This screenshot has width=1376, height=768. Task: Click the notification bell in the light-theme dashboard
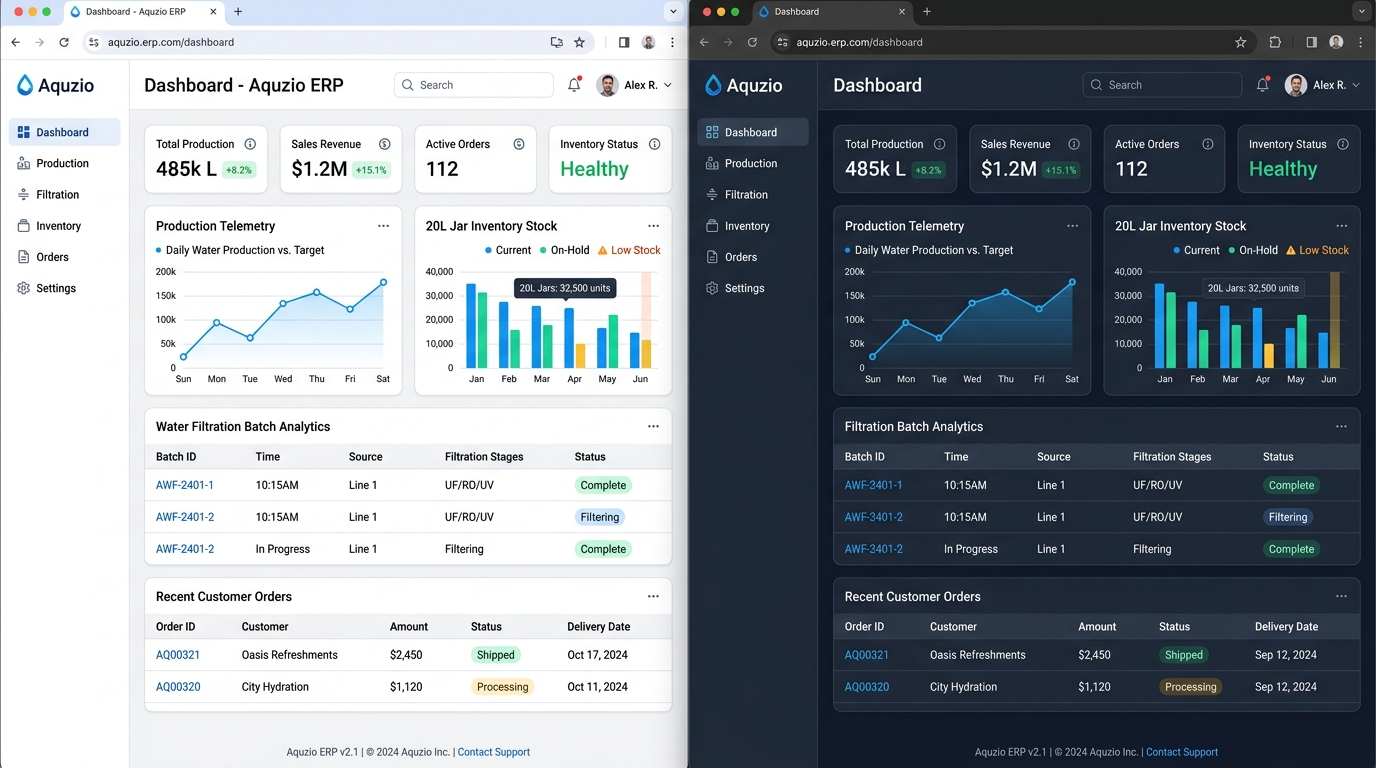tap(574, 85)
